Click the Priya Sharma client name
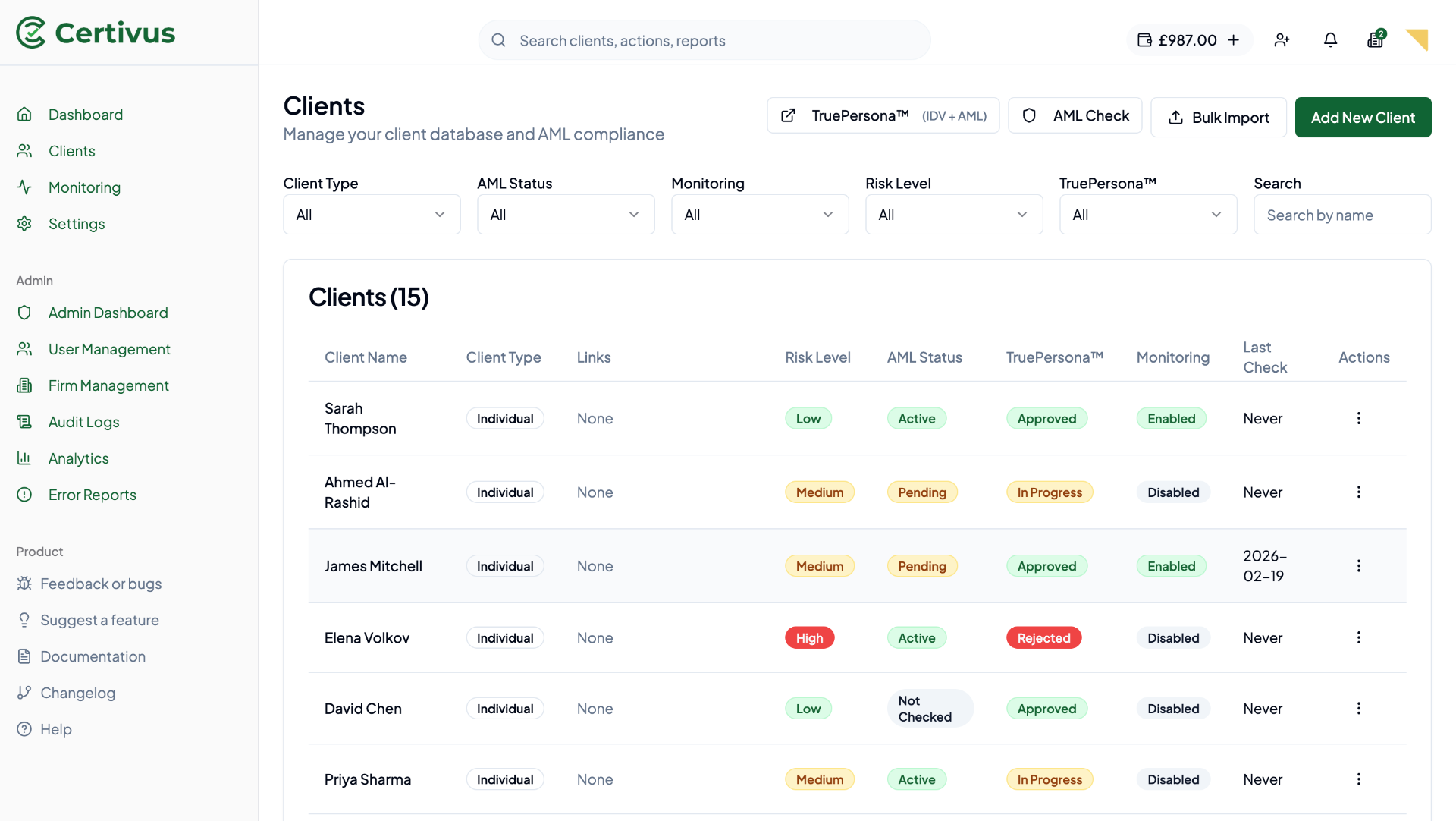Screen dimensions: 1456x821 (x=368, y=779)
